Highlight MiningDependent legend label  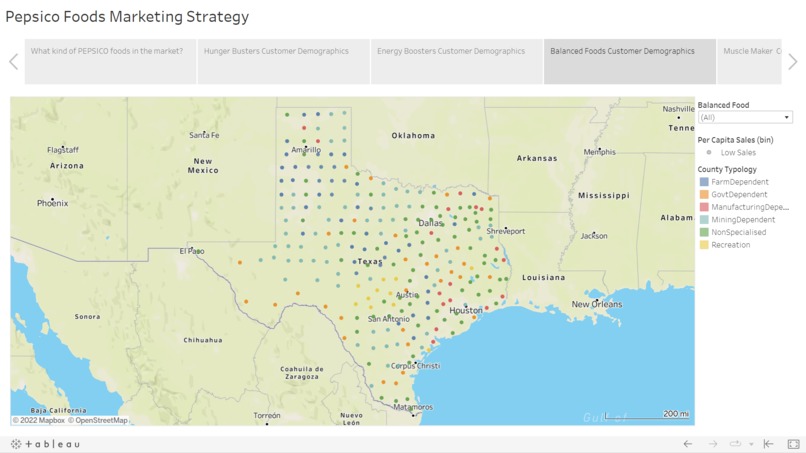click(x=743, y=220)
